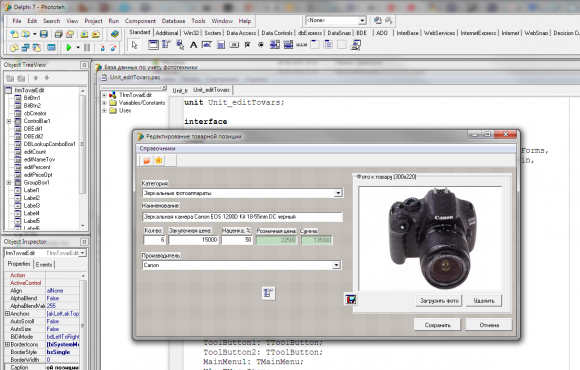Open the Категория combo box dropdown
The image size is (580, 370).
338,193
